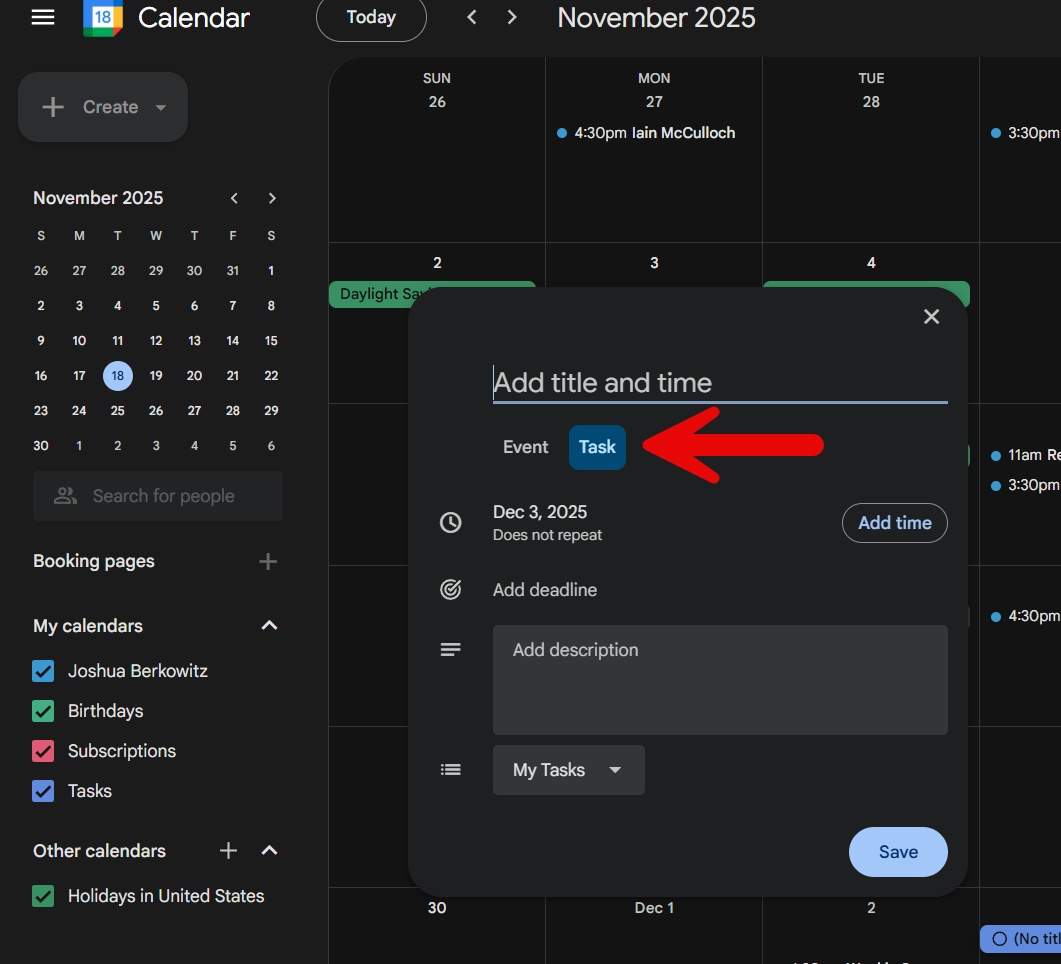The image size is (1061, 964).
Task: Close the task creation dialog
Action: [931, 317]
